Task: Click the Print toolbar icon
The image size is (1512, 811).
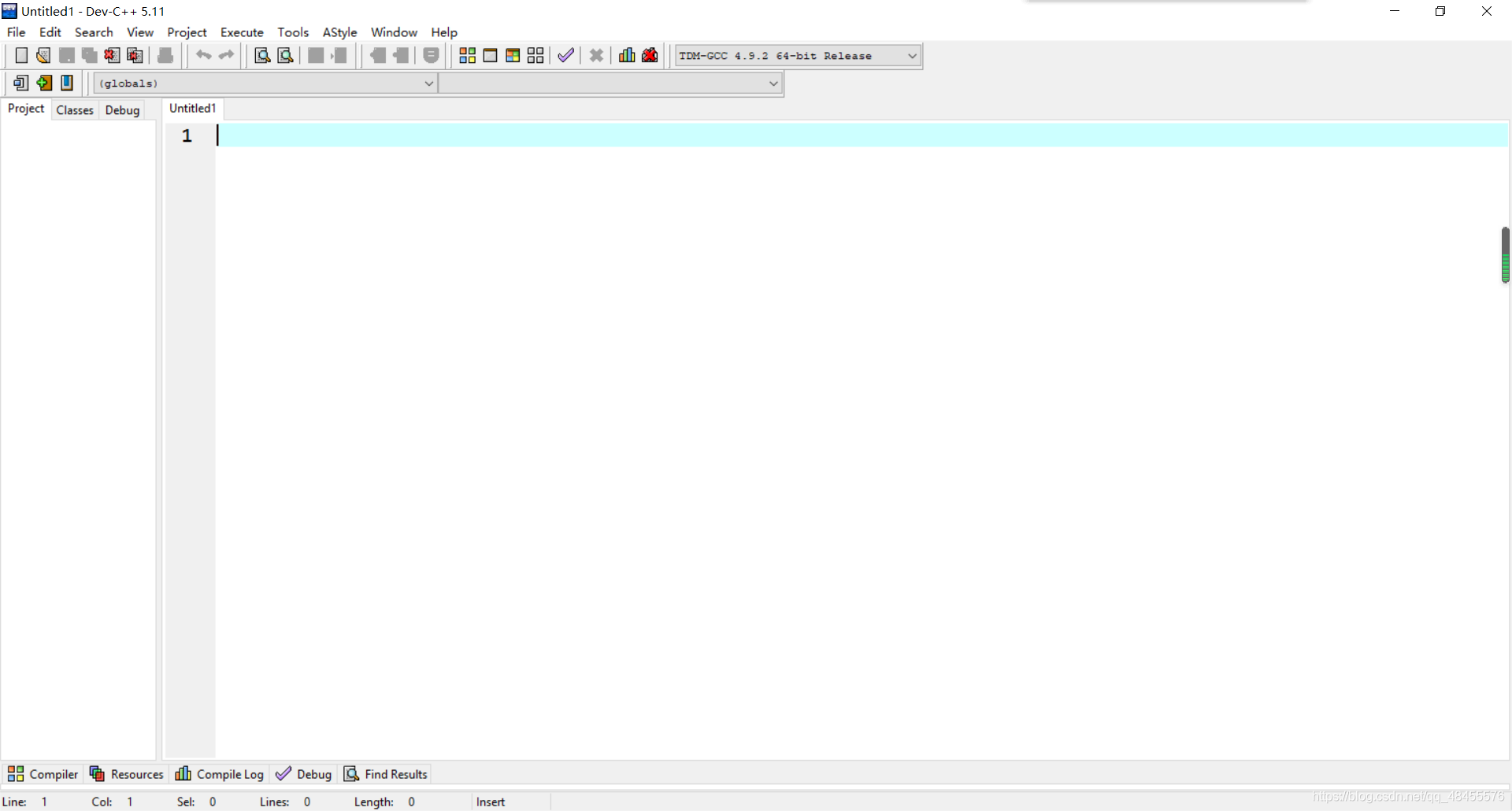Action: tap(165, 55)
